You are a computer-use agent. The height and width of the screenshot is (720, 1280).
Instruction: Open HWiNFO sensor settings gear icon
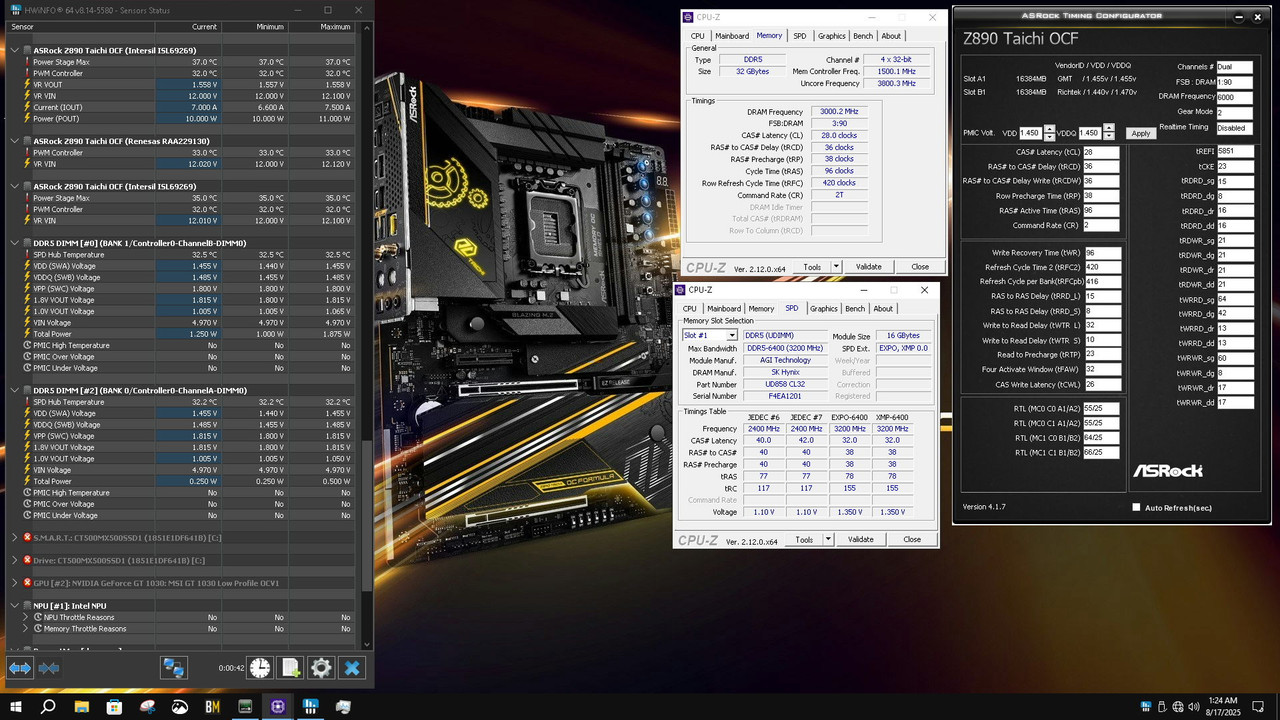(321, 668)
